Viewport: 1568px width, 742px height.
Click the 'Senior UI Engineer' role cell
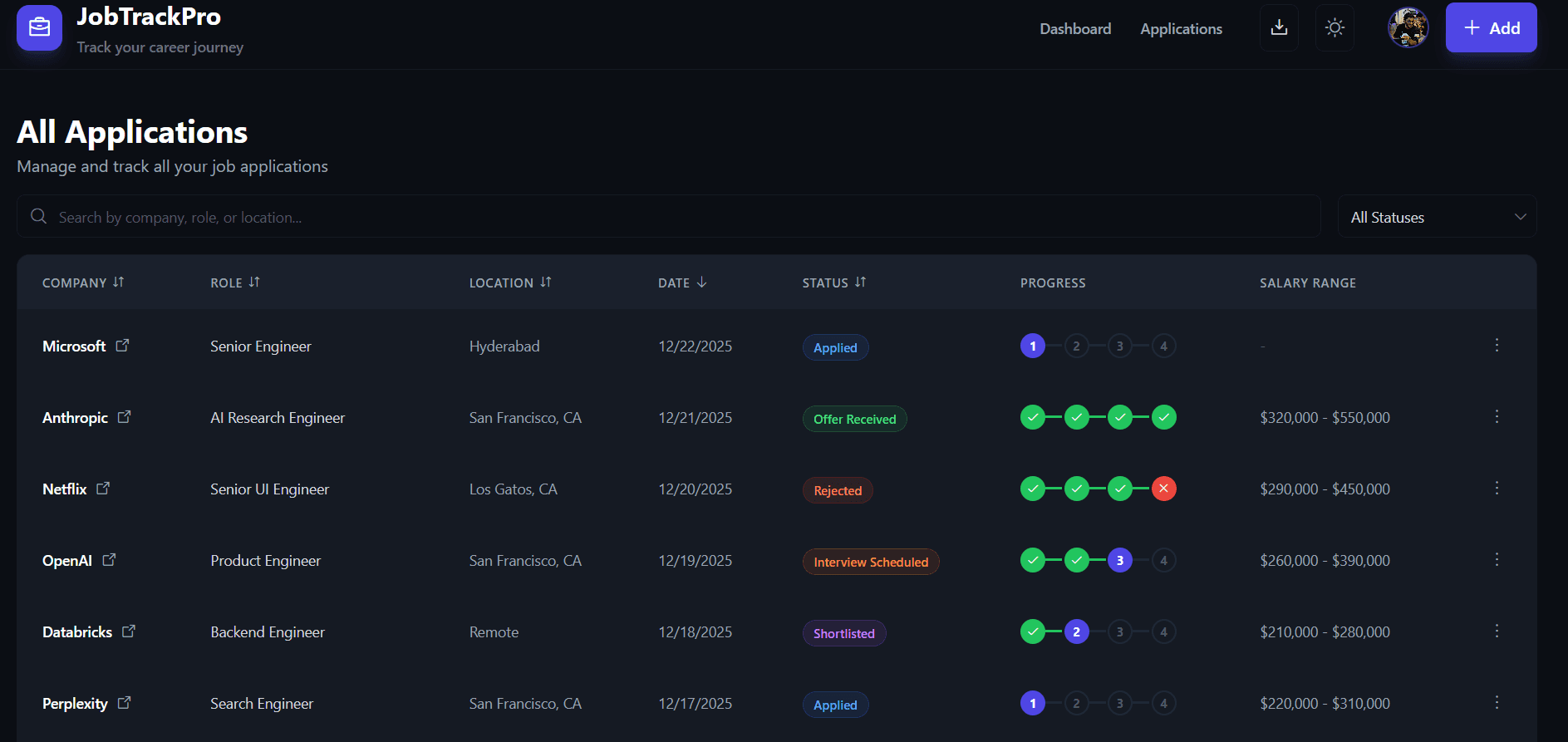pyautogui.click(x=270, y=489)
